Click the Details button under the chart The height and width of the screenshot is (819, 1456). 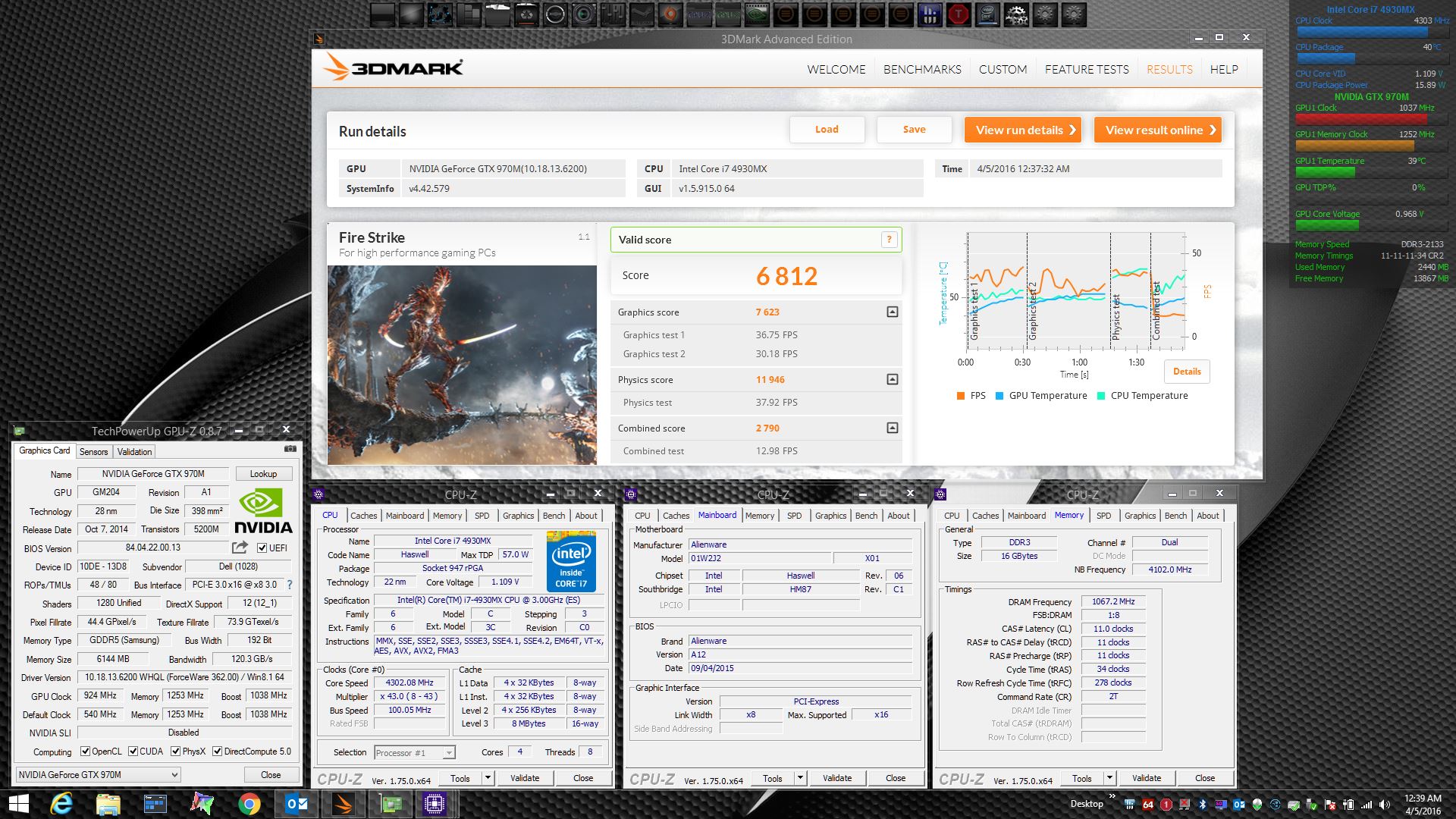tap(1187, 372)
